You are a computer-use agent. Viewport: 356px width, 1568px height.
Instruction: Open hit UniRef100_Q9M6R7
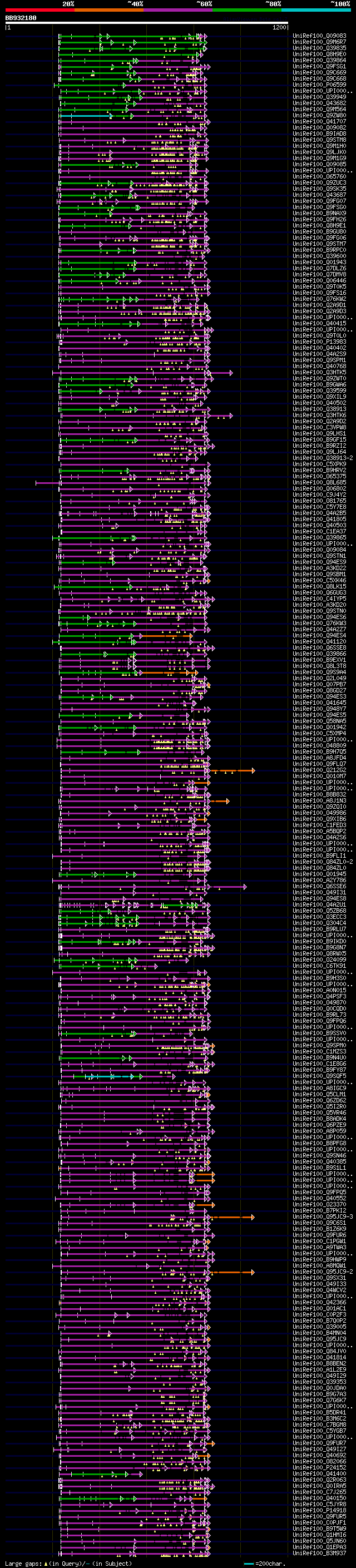click(319, 42)
